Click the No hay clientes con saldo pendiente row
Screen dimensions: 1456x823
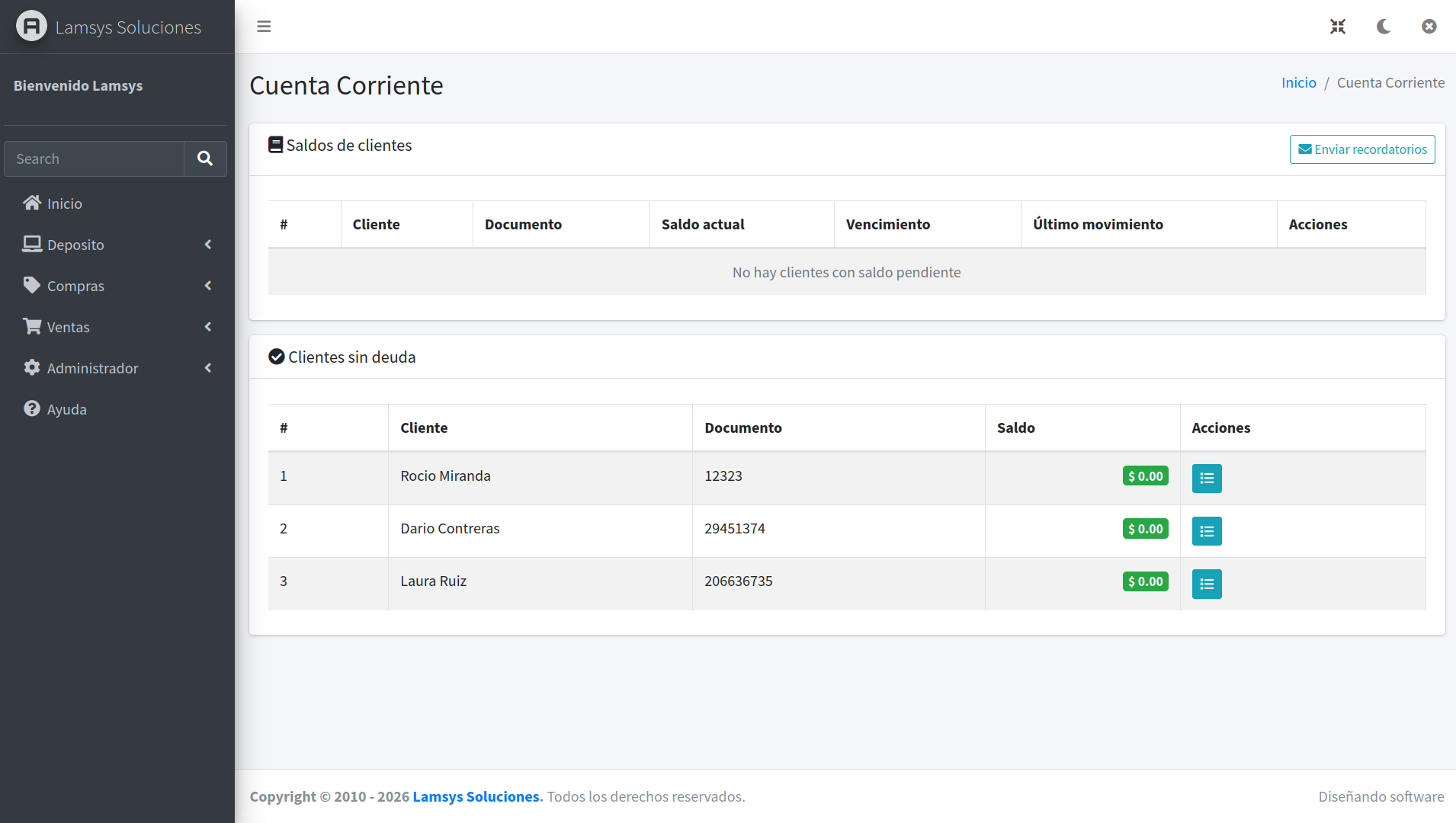(847, 272)
